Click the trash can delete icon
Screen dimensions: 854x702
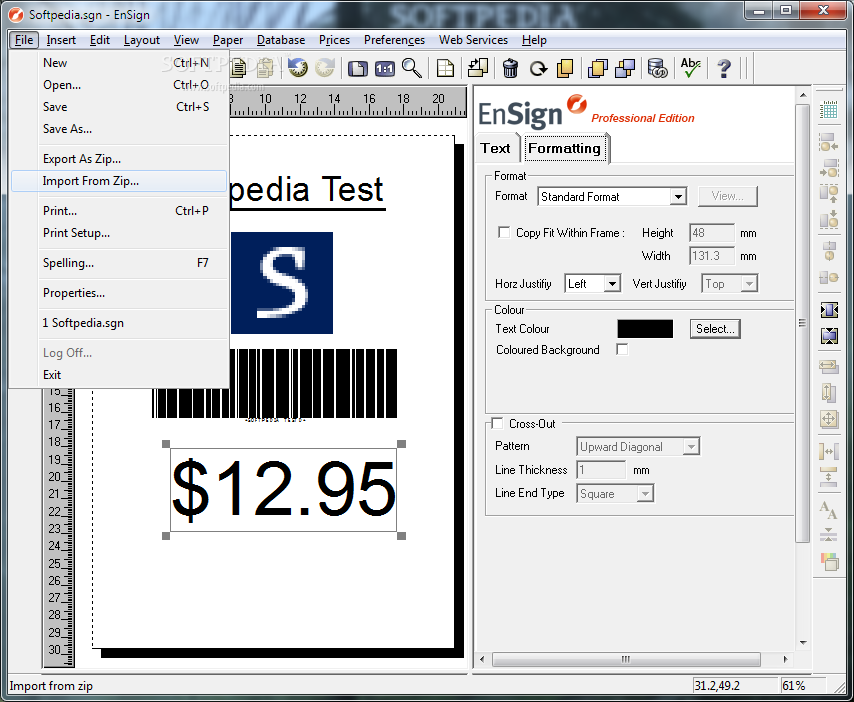pyautogui.click(x=510, y=69)
